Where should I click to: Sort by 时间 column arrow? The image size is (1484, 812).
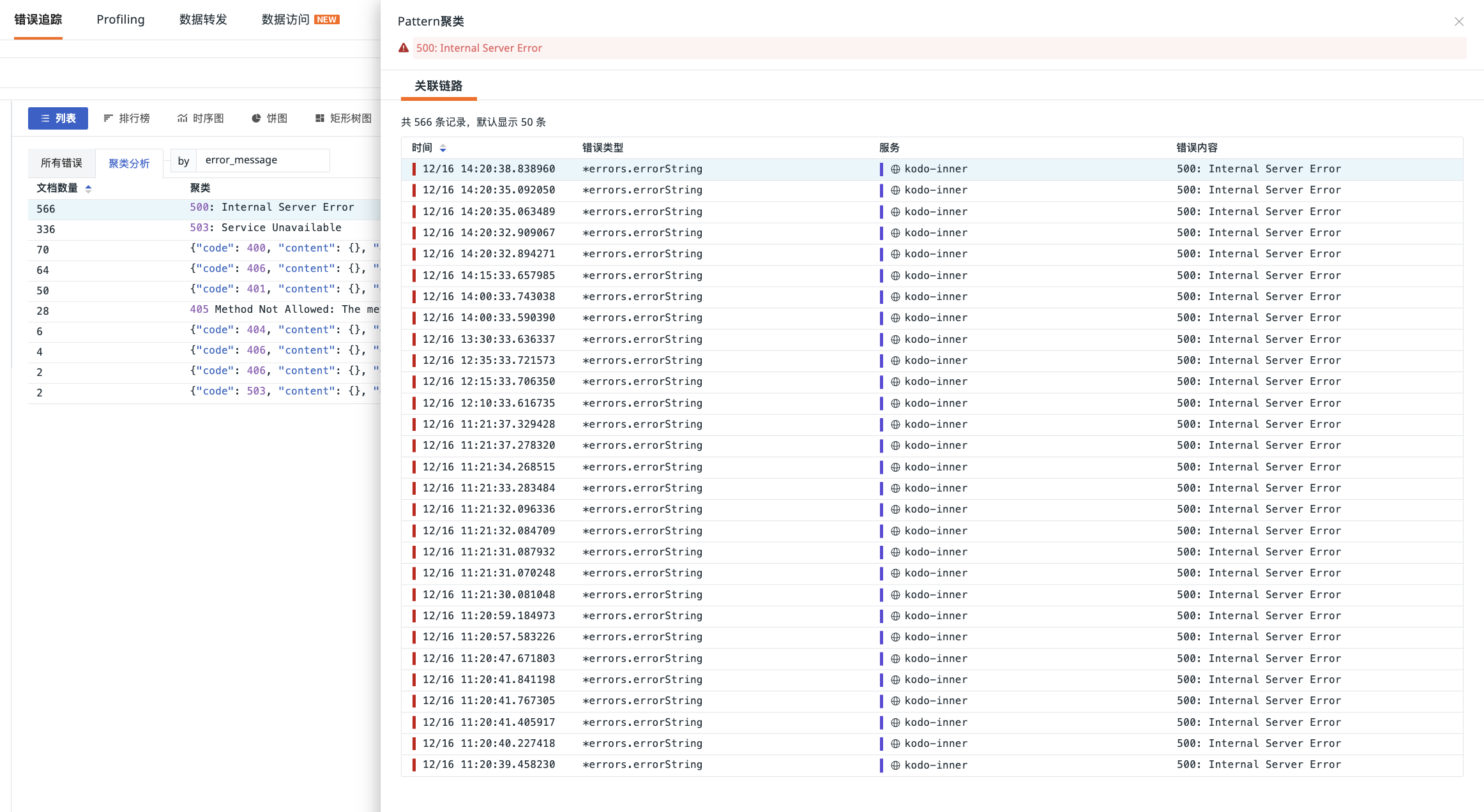point(443,148)
